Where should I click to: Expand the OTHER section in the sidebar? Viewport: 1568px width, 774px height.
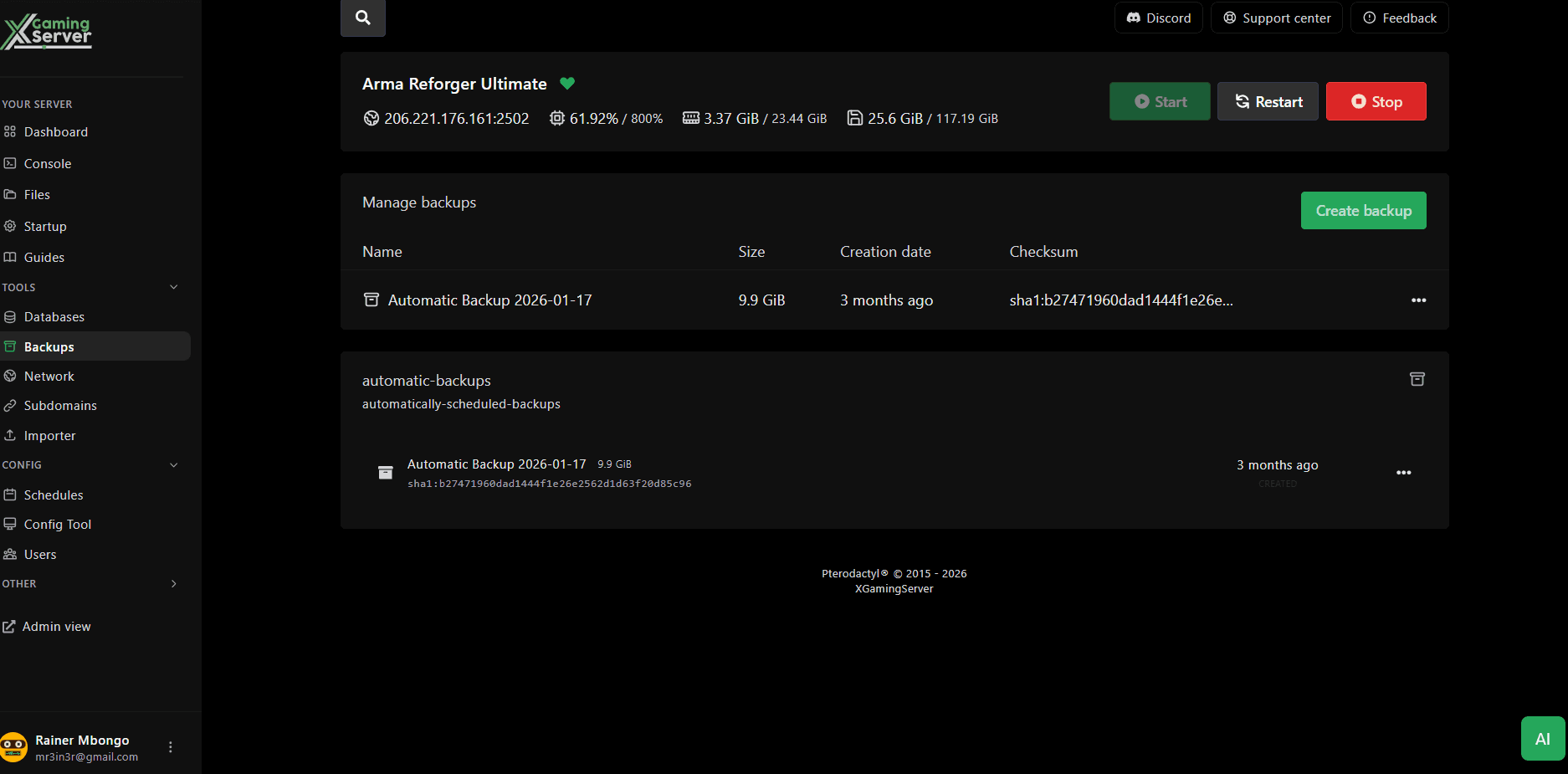[x=174, y=583]
